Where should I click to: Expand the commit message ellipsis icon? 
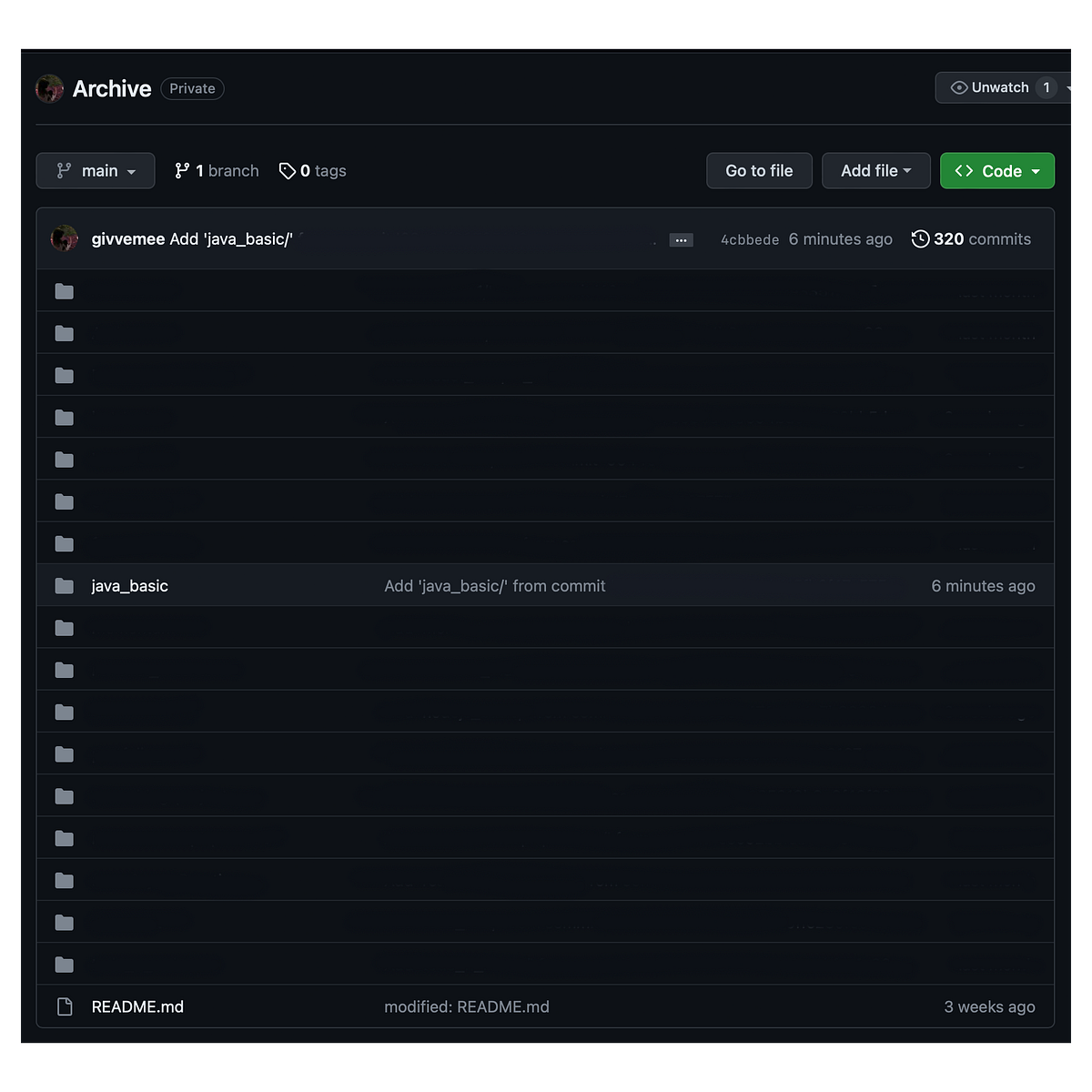pyautogui.click(x=681, y=239)
